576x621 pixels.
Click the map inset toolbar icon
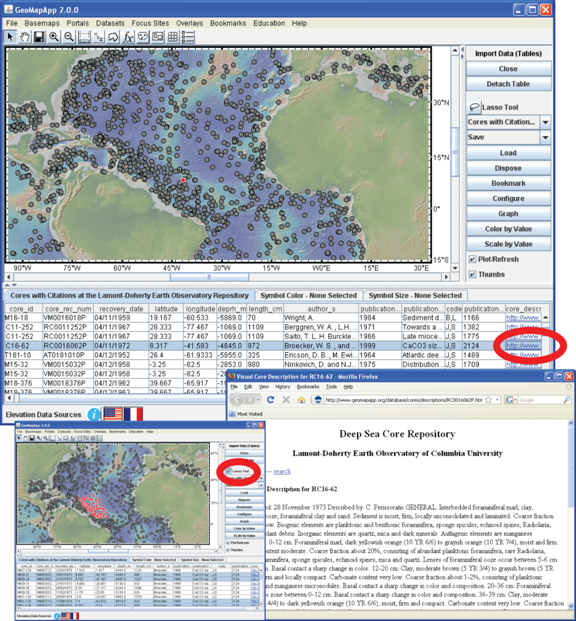tap(158, 37)
